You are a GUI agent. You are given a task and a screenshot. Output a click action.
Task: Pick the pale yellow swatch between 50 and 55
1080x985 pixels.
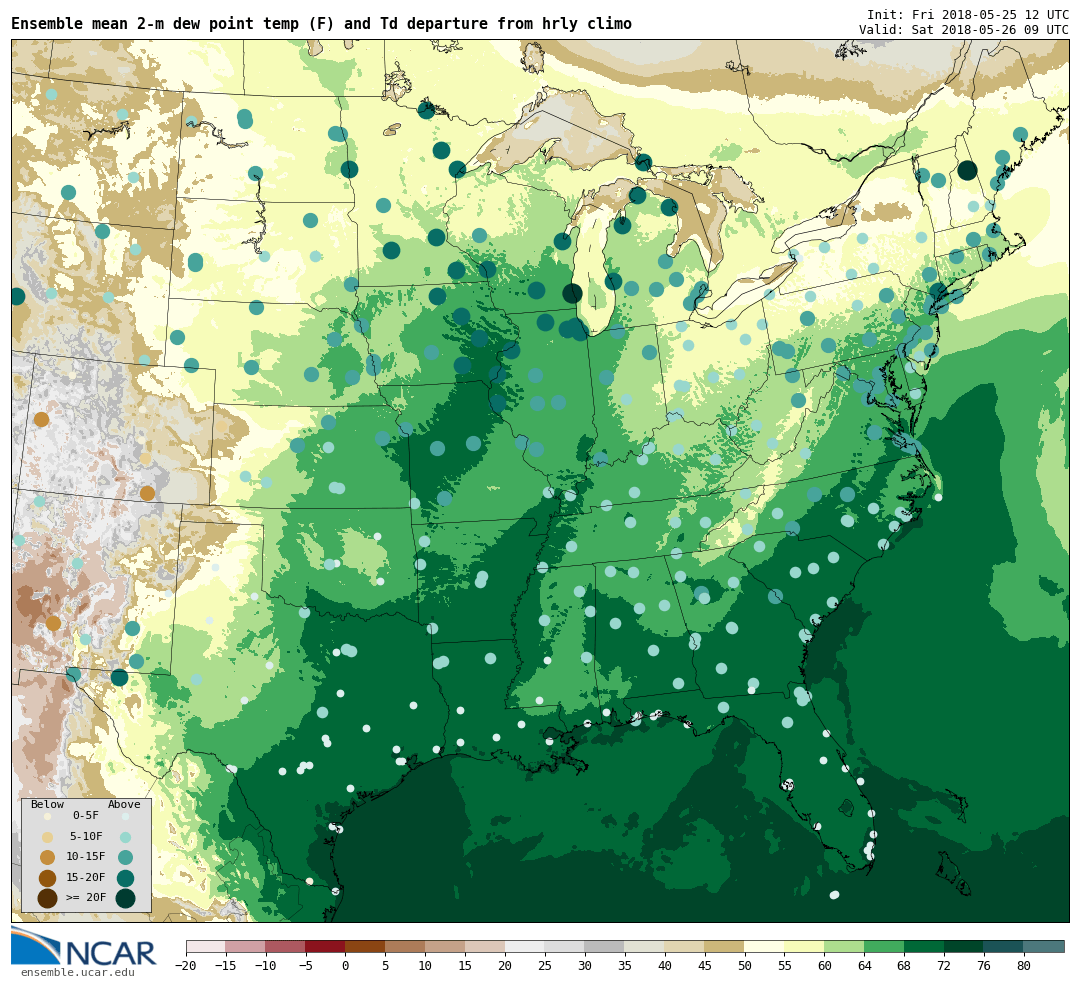tap(765, 946)
